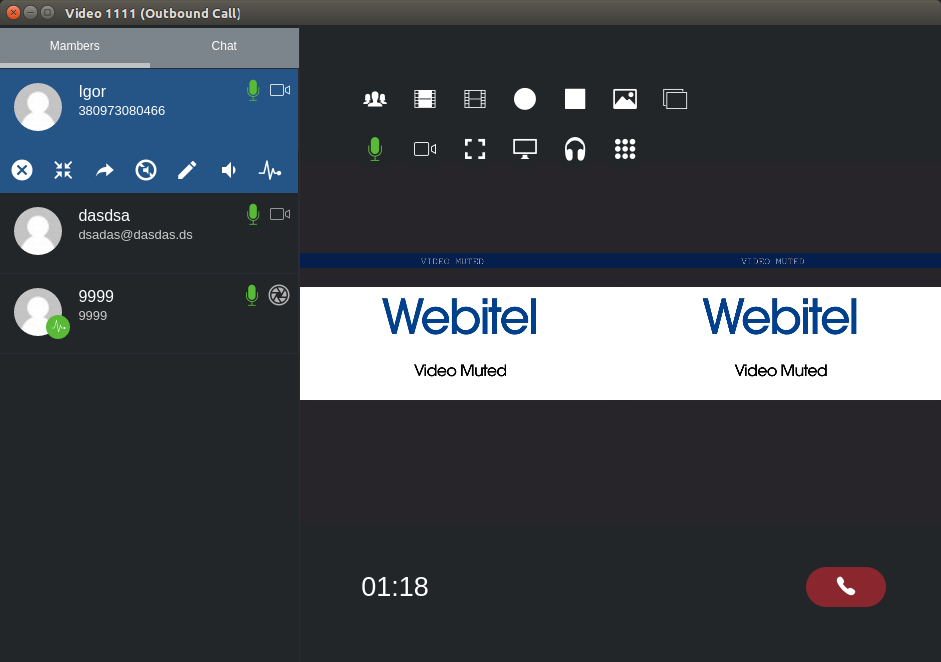This screenshot has width=941, height=662.
Task: Click the group members icon in toolbar
Action: 375,99
